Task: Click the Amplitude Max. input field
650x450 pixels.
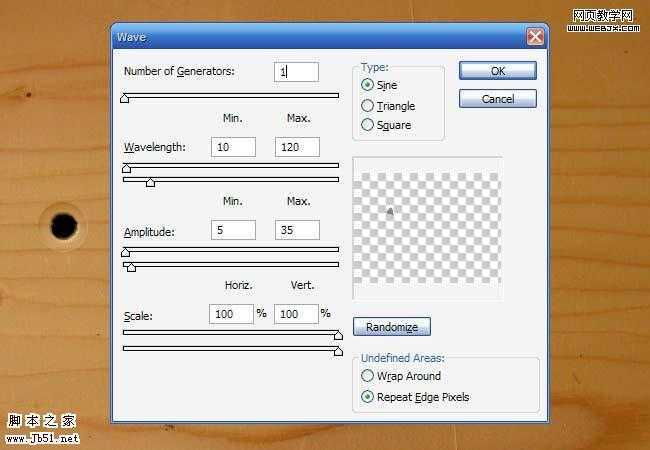Action: tap(296, 230)
